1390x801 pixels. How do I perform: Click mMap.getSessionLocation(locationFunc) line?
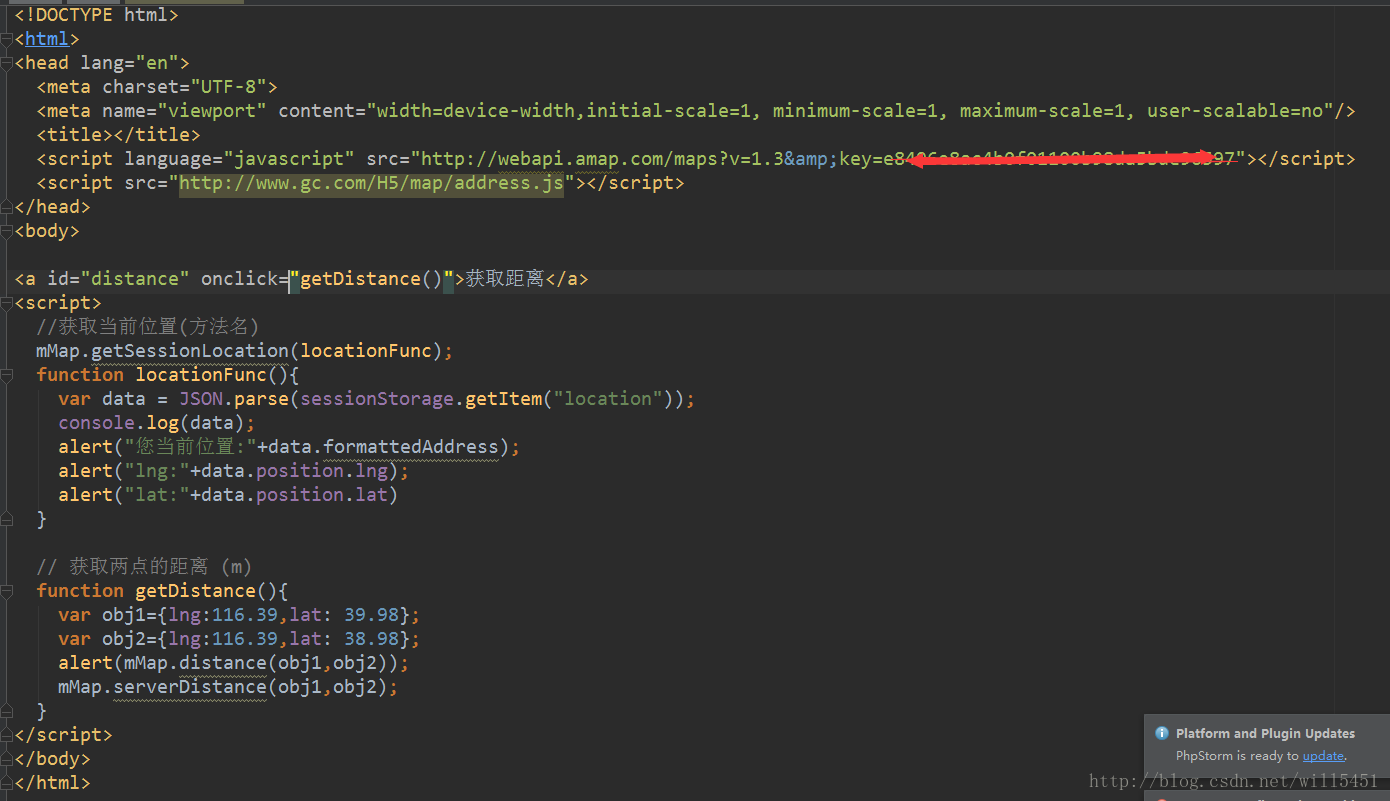[x=245, y=351]
